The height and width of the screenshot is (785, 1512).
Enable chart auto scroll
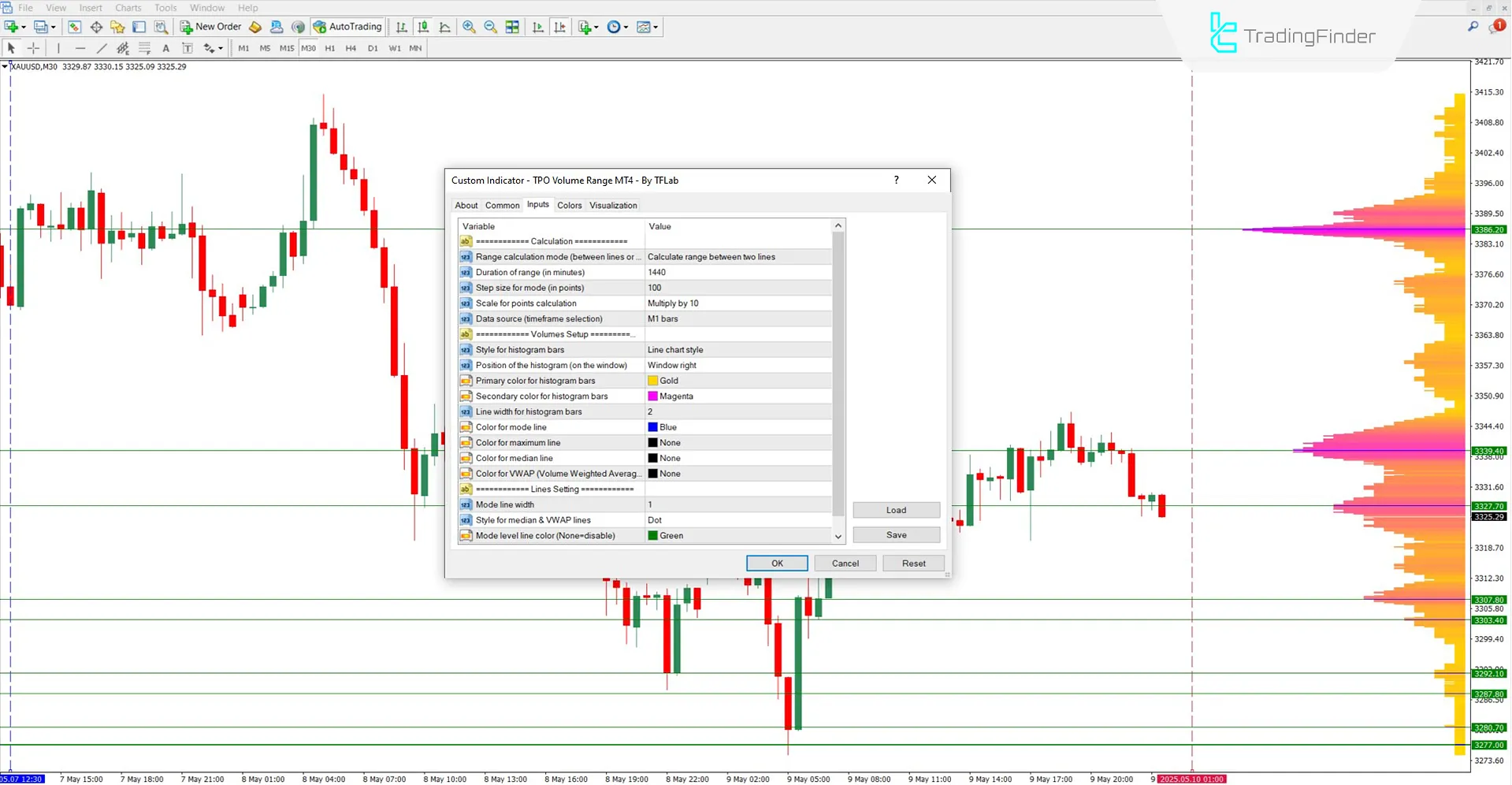538,27
